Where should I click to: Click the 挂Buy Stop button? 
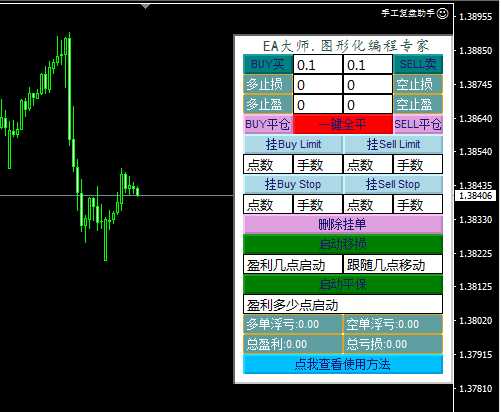point(293,184)
